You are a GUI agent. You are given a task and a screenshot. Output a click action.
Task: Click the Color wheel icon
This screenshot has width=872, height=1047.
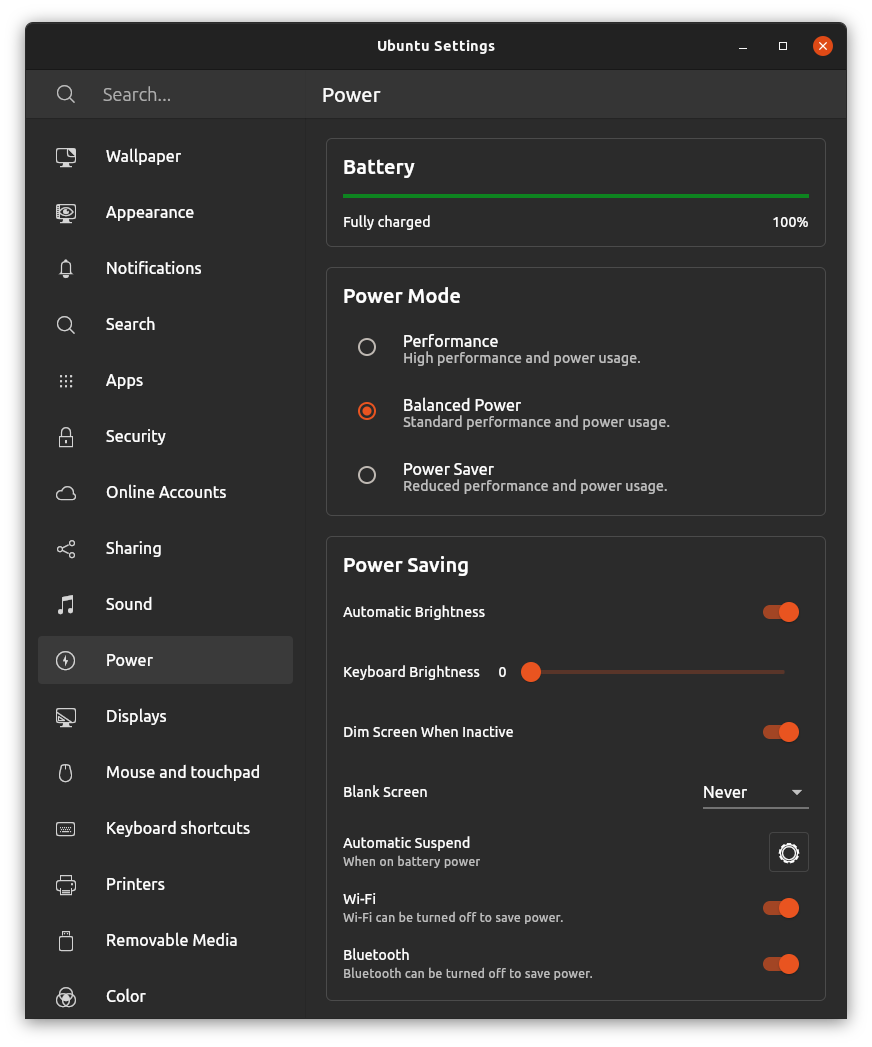point(65,997)
